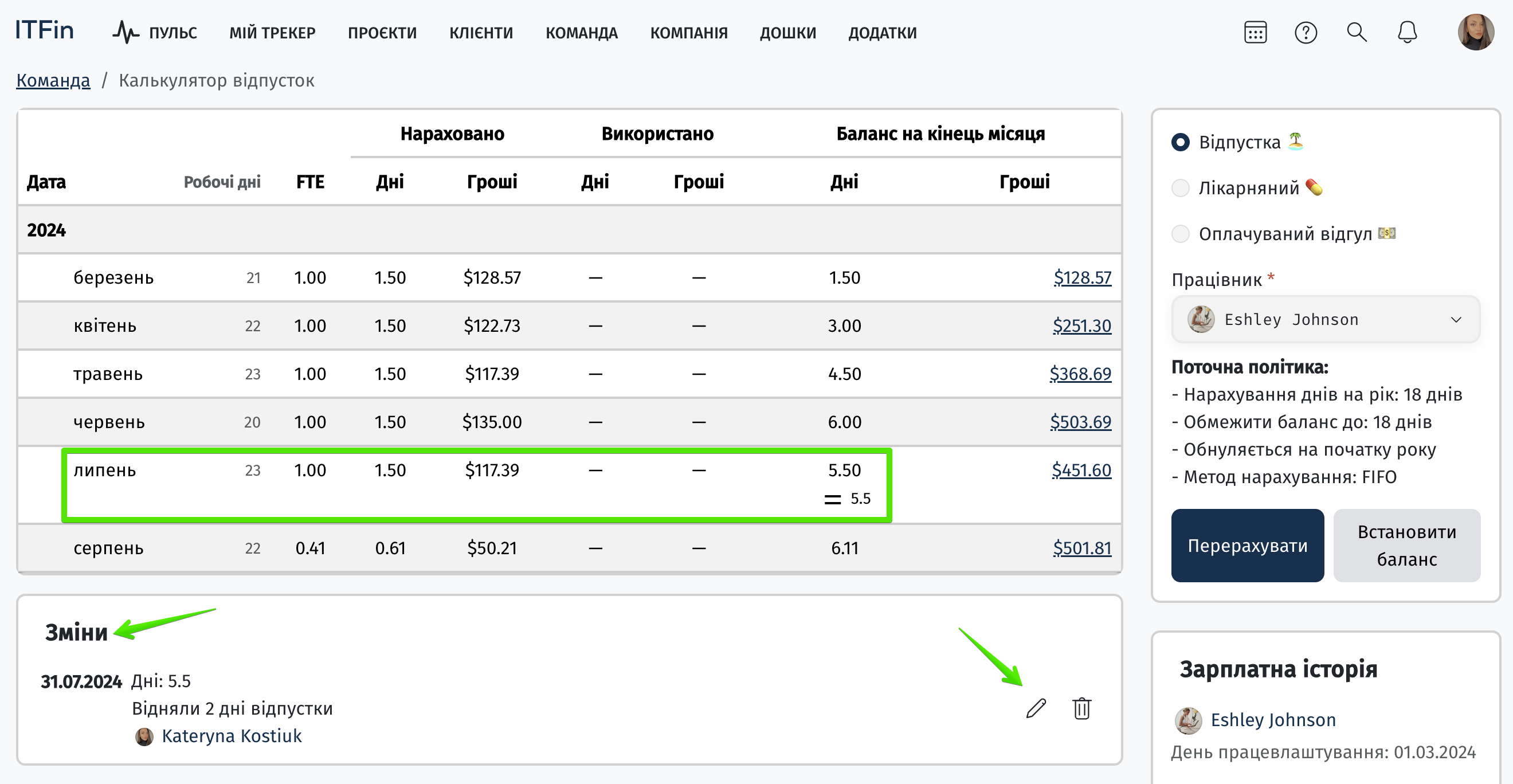This screenshot has height=784, width=1513.
Task: Click the Робочі дні column header
Action: pos(222,182)
